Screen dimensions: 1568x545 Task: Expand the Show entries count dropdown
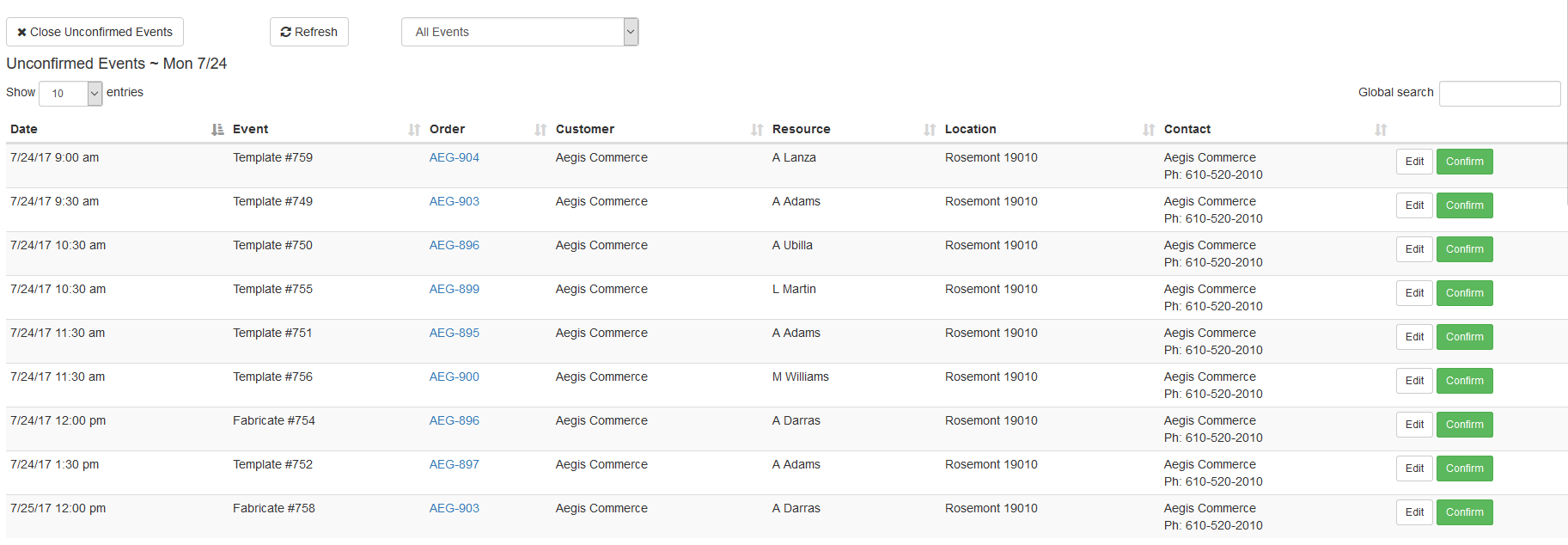coord(70,93)
